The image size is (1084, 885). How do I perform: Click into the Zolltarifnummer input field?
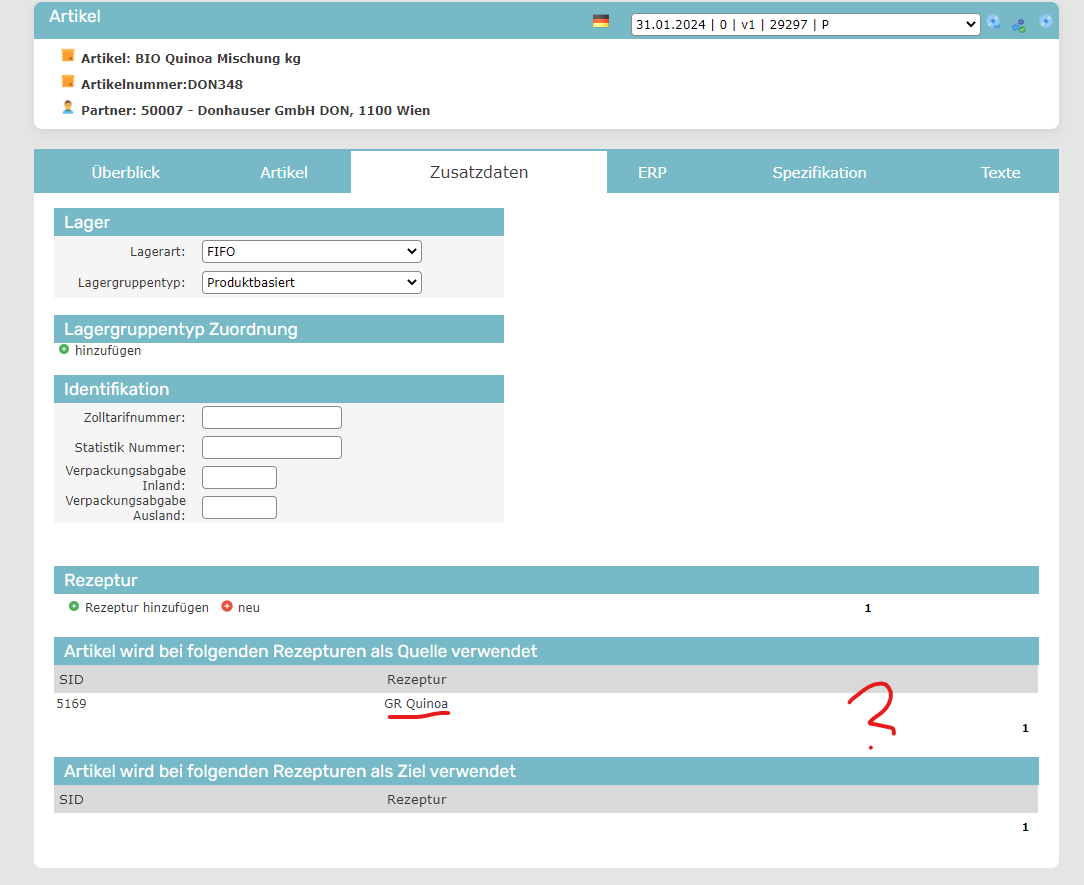[x=272, y=417]
